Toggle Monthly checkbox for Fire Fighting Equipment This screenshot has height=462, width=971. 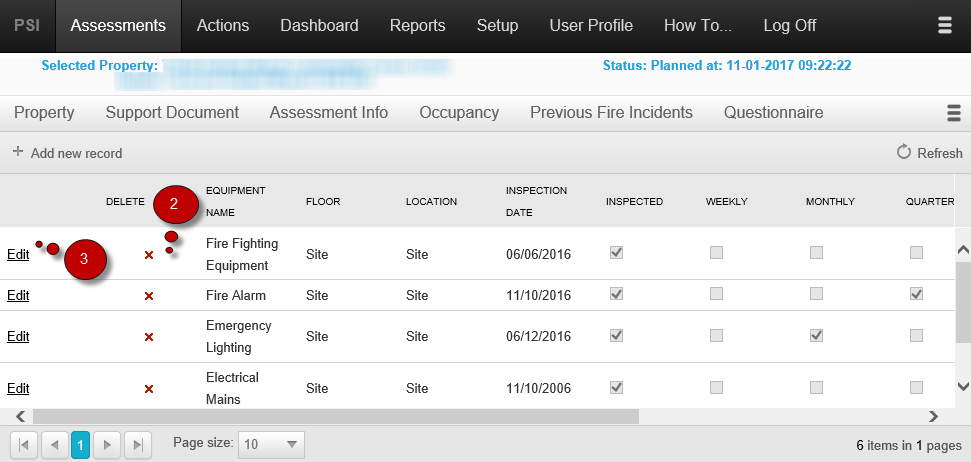click(816, 253)
